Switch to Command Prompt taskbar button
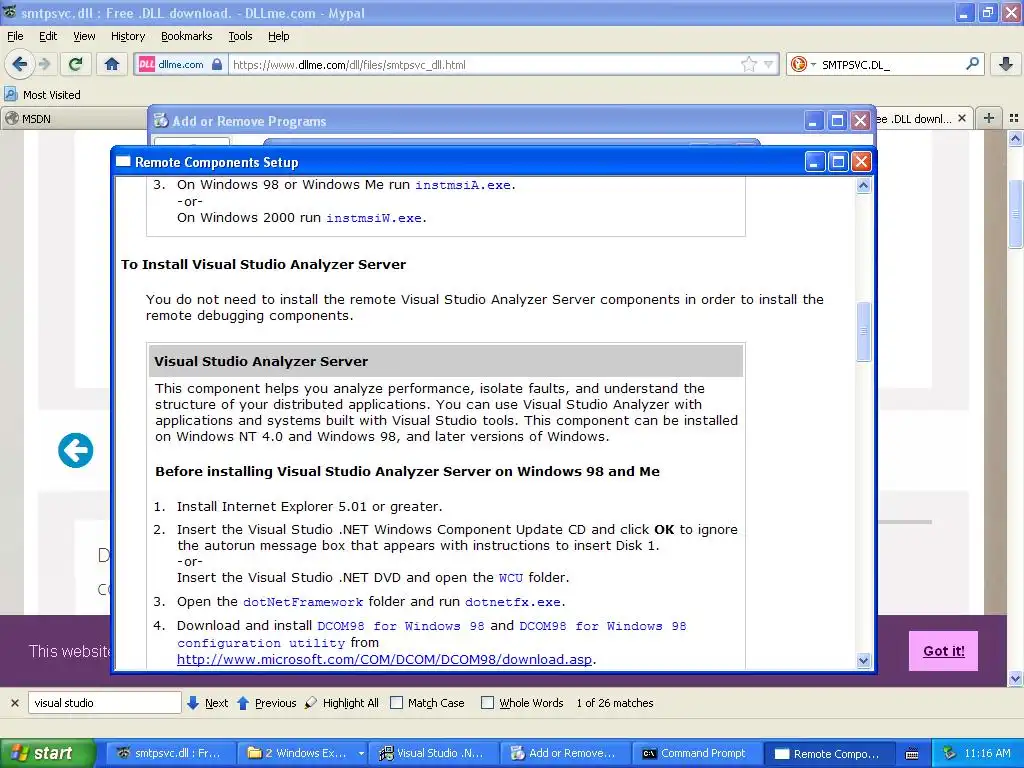The width and height of the screenshot is (1024, 768). [696, 753]
